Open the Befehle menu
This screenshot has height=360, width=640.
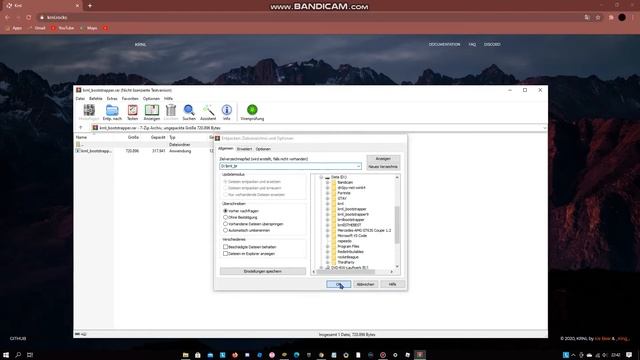pyautogui.click(x=96, y=99)
